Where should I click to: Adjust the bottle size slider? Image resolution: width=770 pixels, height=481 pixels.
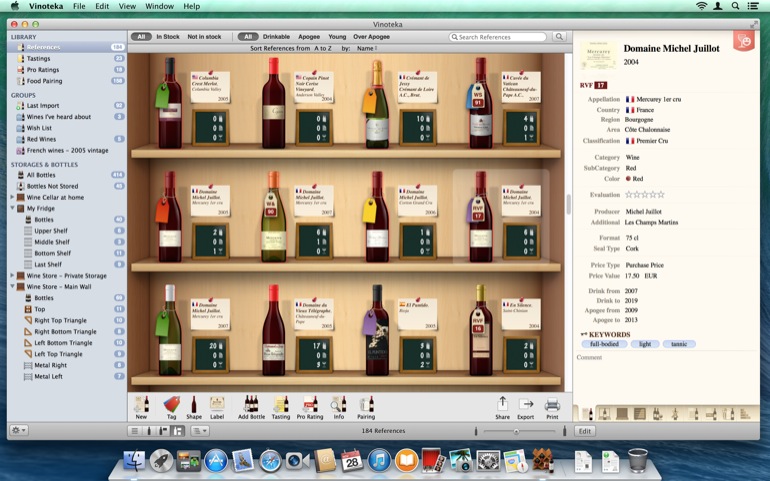click(516, 431)
